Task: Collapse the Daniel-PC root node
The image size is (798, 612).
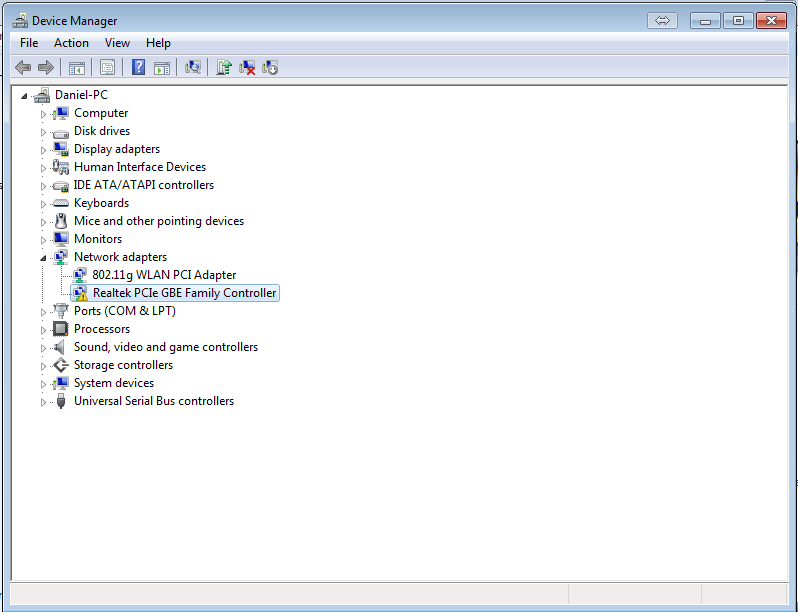Action: click(x=24, y=96)
